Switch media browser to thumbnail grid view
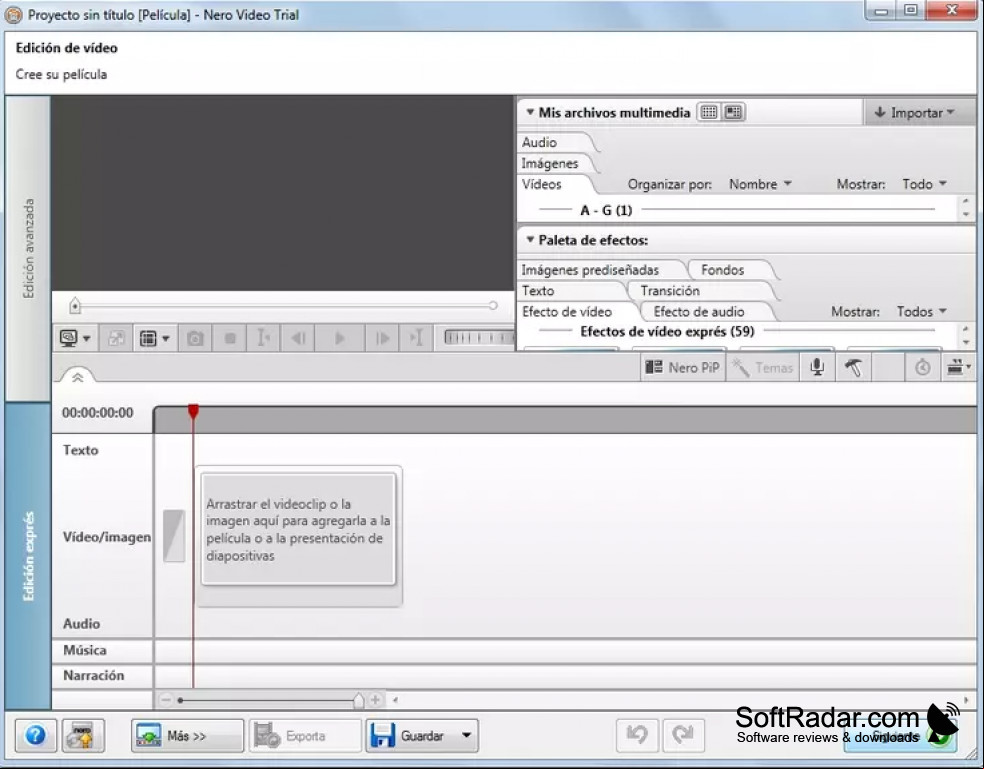The width and height of the screenshot is (984, 769). 709,112
